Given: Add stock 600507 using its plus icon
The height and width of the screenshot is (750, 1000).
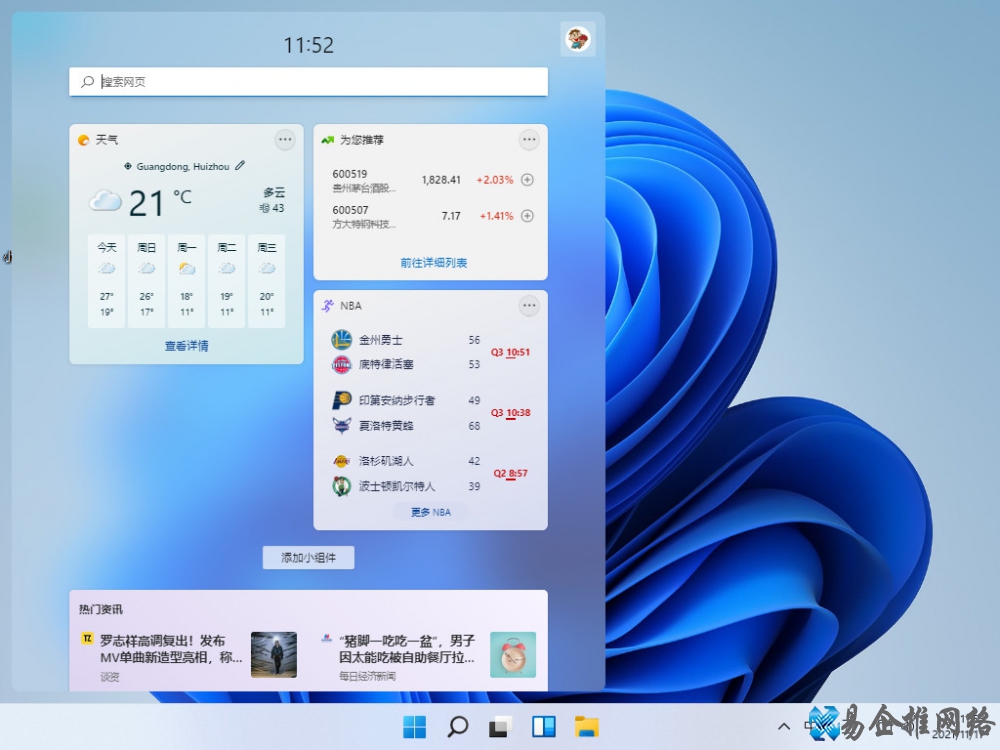Looking at the screenshot, I should click(x=529, y=214).
